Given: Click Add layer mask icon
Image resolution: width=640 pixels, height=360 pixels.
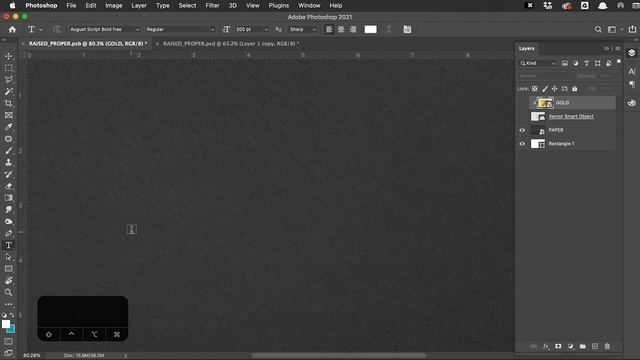Looking at the screenshot, I should pos(558,346).
